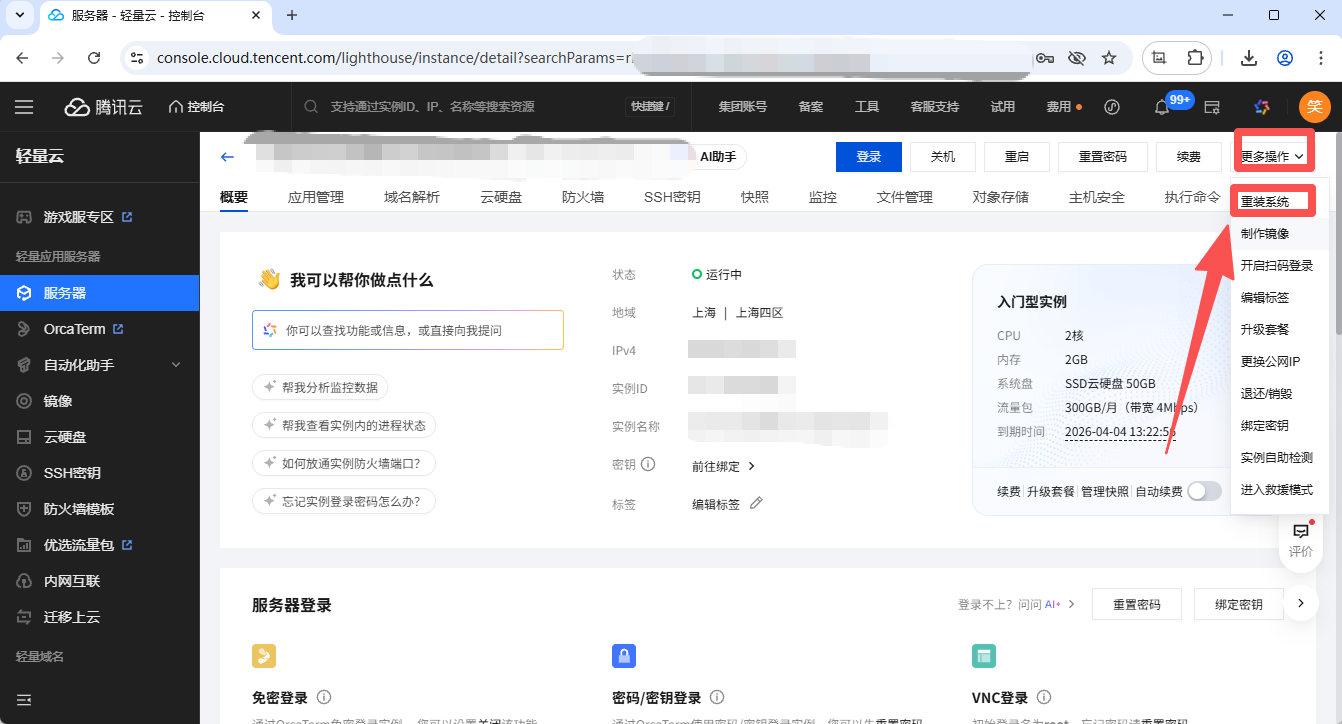Open the orange 笑 user avatar
This screenshot has width=1342, height=724.
tap(1314, 107)
